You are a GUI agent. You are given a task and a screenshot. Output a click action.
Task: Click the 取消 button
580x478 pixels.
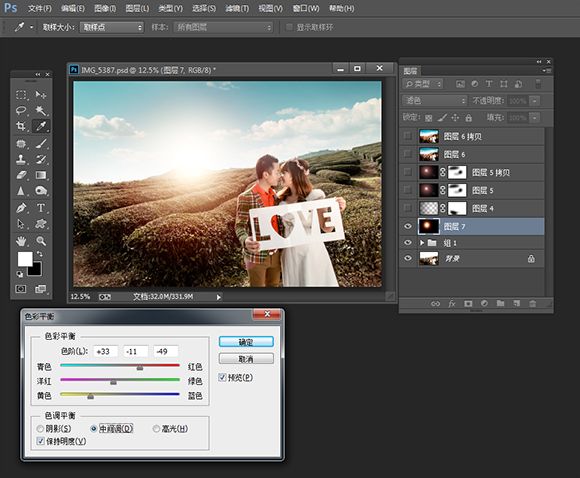(x=246, y=358)
